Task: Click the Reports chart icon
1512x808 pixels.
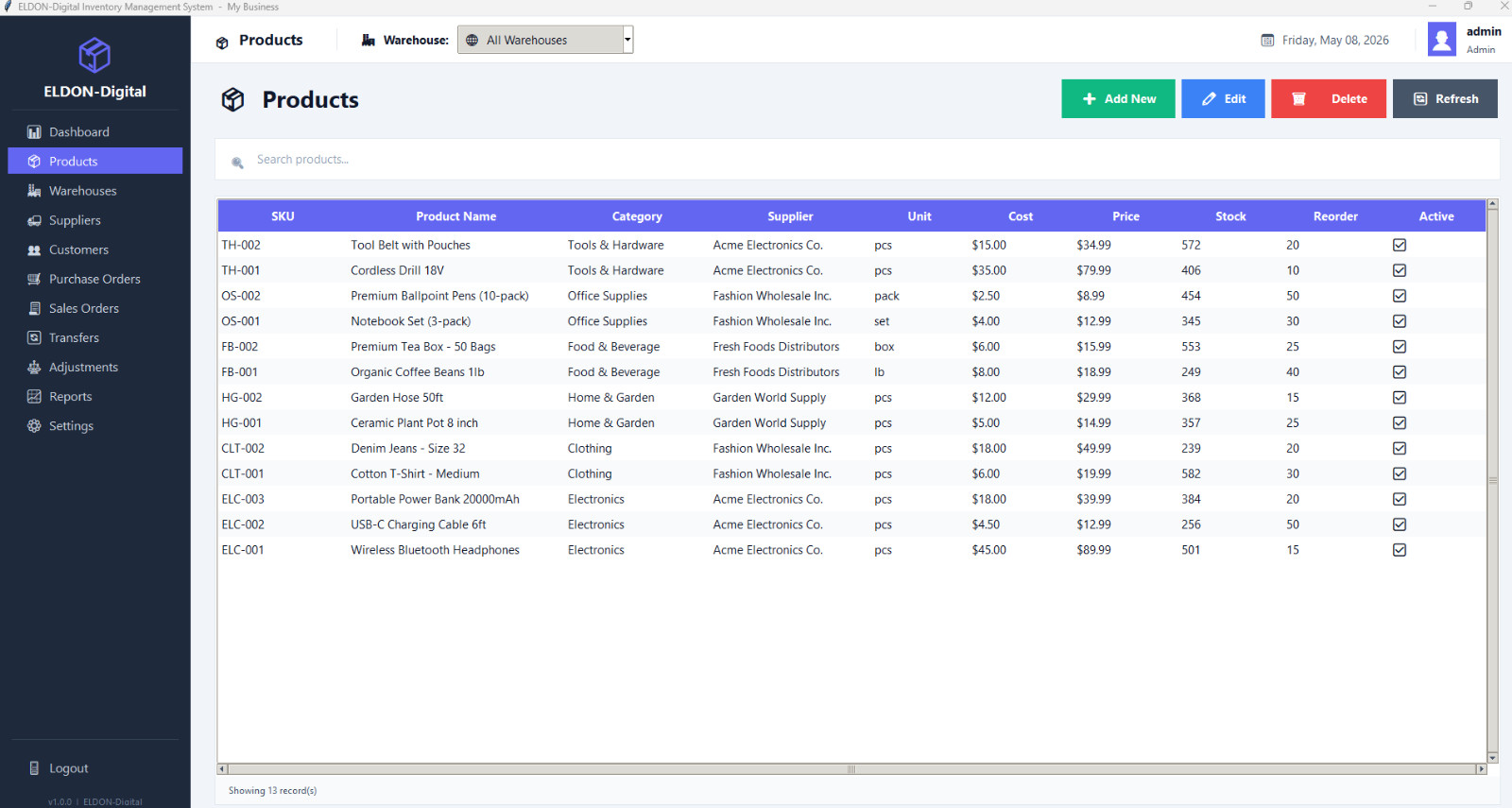Action: pos(34,396)
